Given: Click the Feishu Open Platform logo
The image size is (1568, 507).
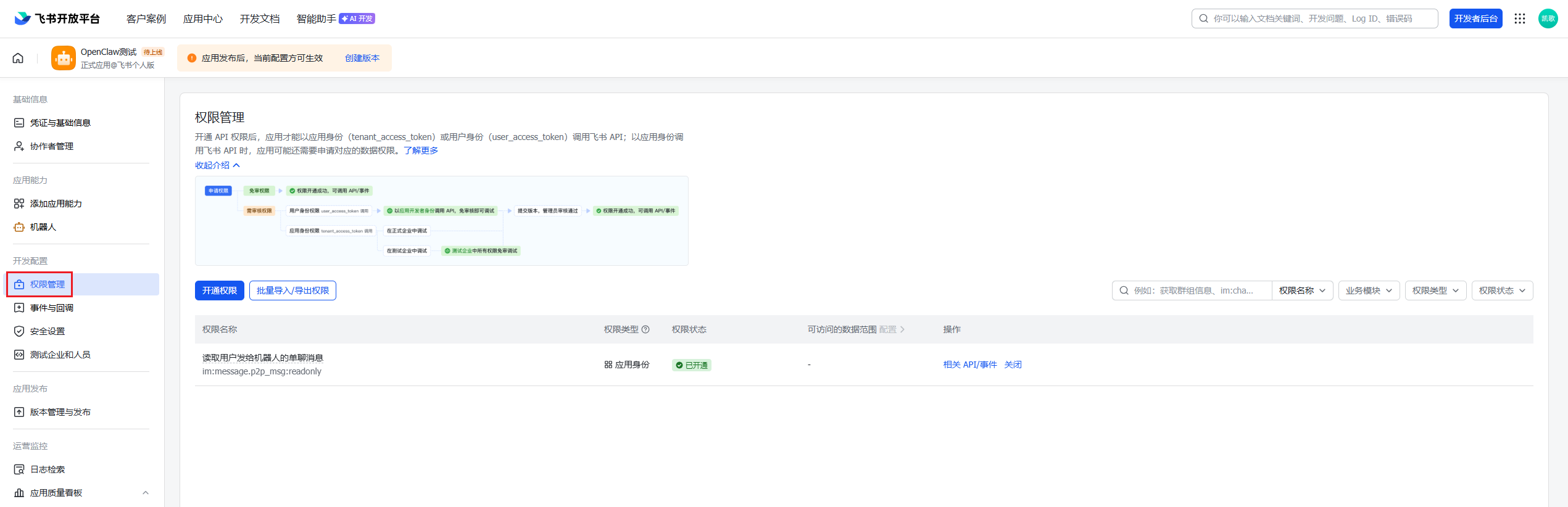Looking at the screenshot, I should pos(57,19).
